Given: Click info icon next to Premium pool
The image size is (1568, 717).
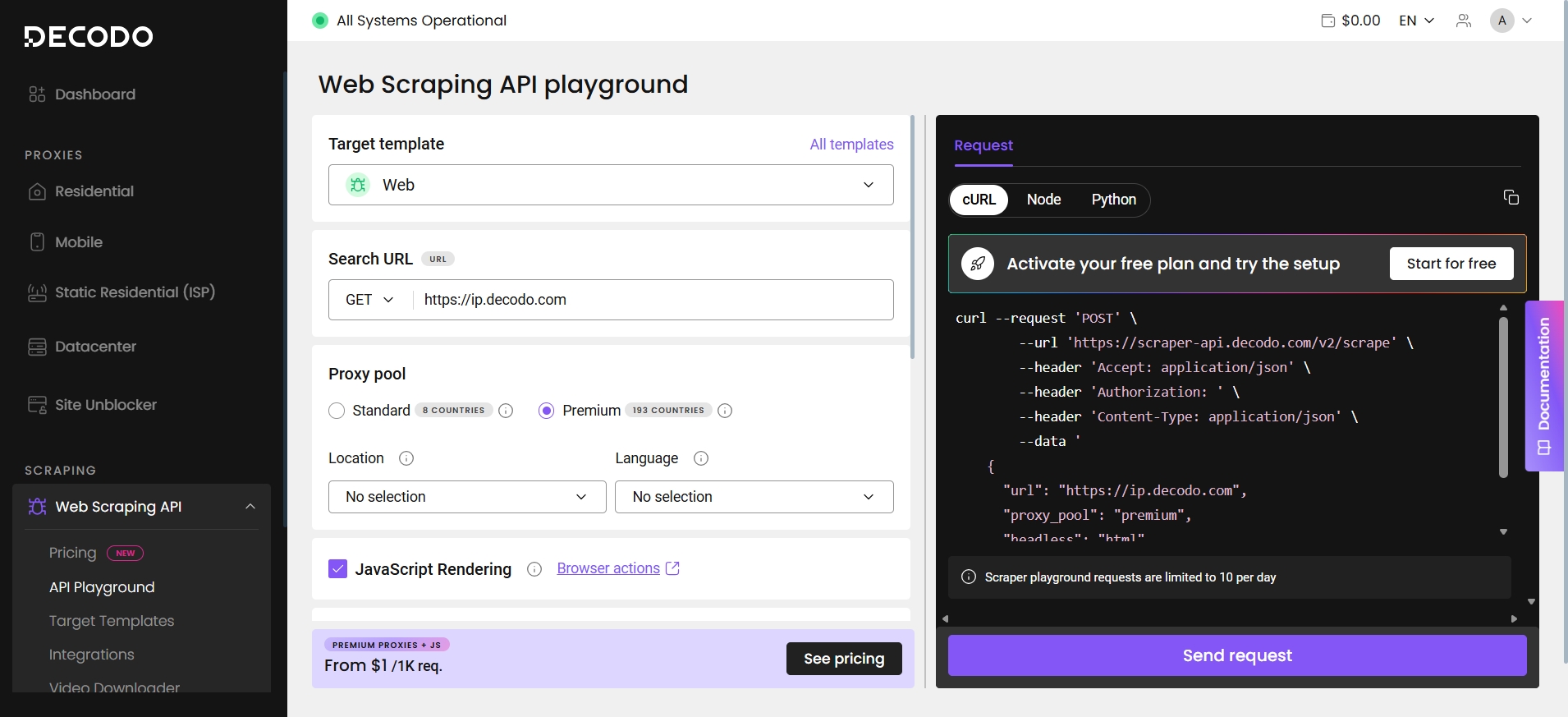Looking at the screenshot, I should click(725, 411).
